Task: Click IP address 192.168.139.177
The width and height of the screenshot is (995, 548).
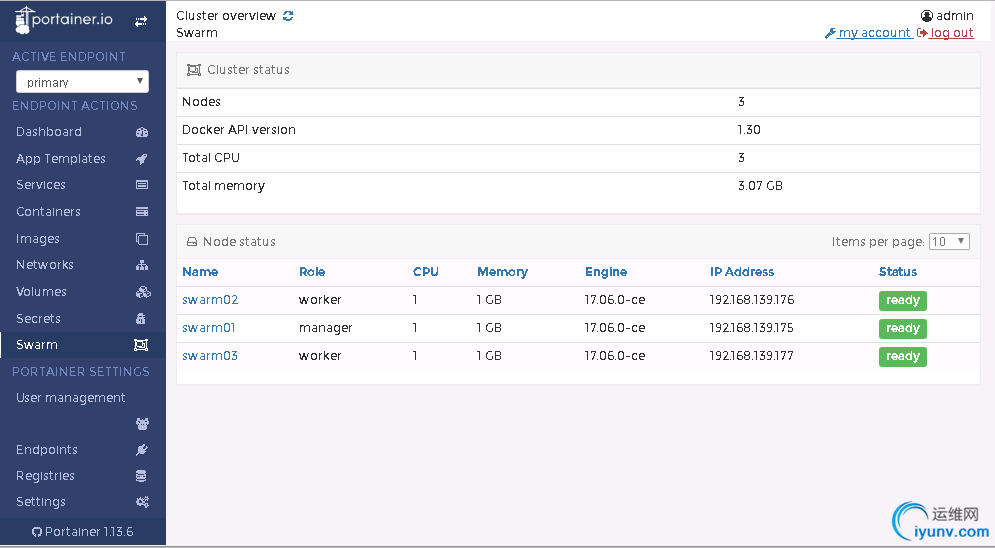Action: click(x=751, y=356)
